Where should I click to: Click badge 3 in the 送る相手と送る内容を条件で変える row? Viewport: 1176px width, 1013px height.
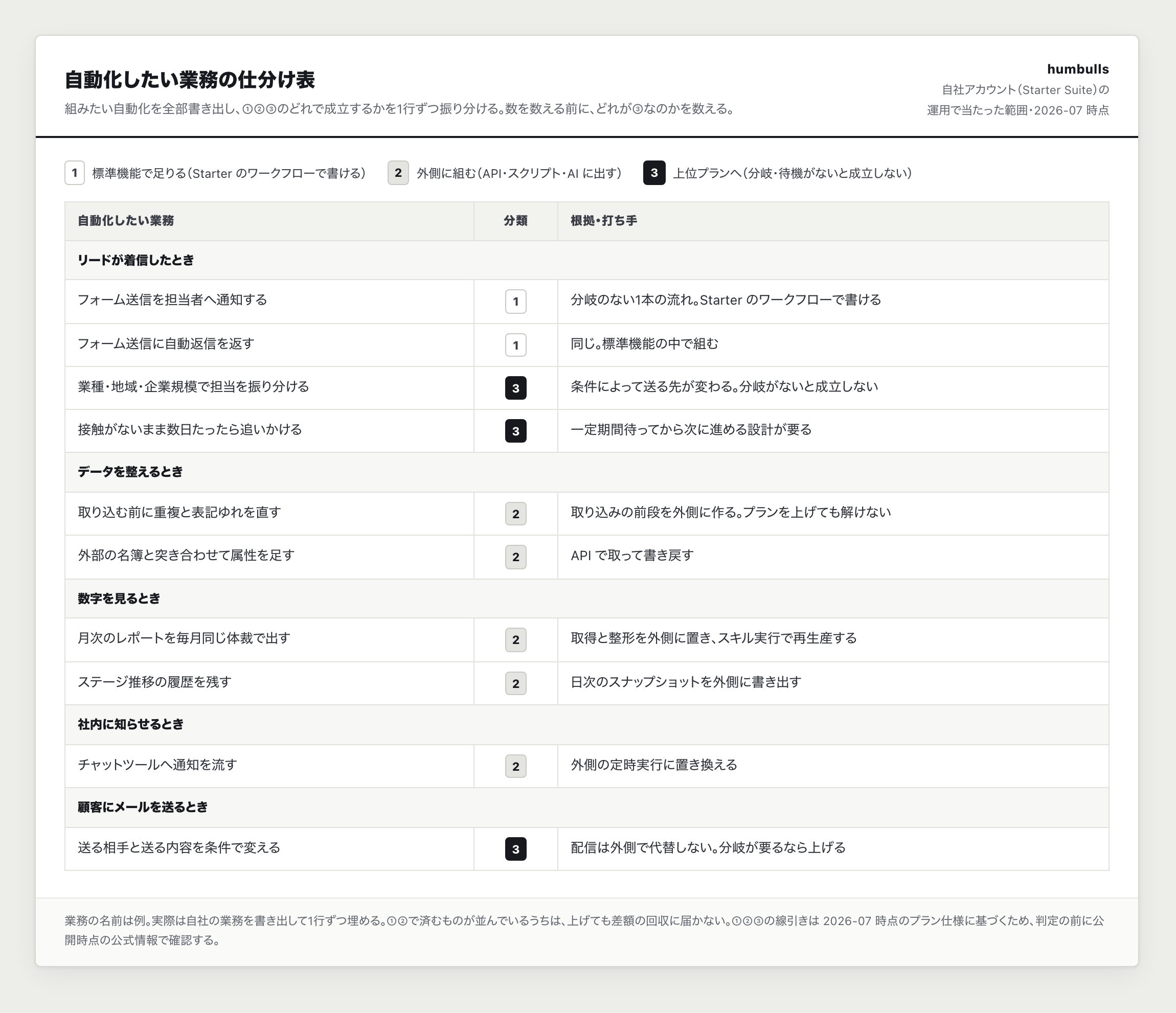pos(515,849)
